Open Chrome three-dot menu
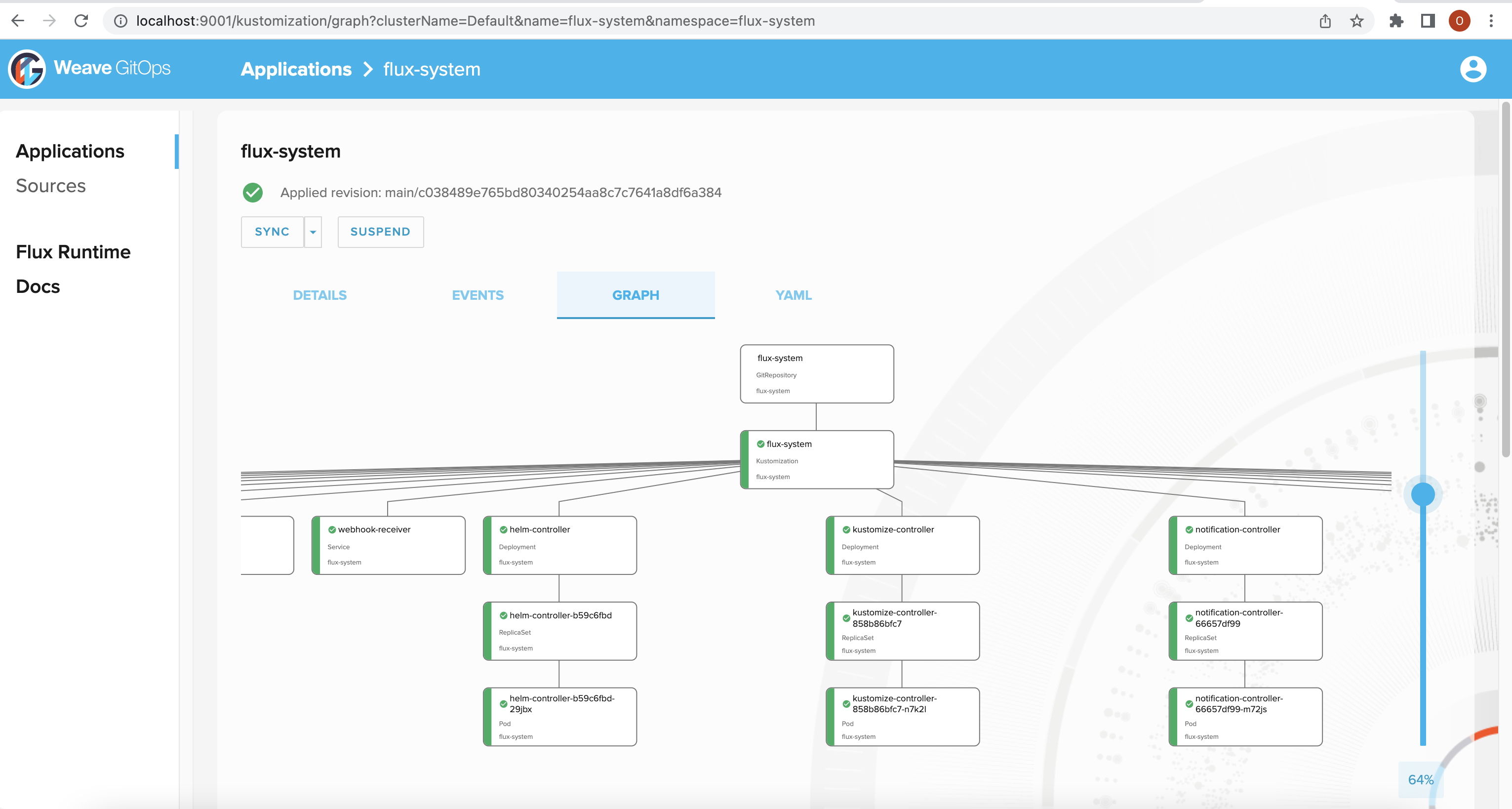The image size is (1512, 809). [x=1491, y=21]
